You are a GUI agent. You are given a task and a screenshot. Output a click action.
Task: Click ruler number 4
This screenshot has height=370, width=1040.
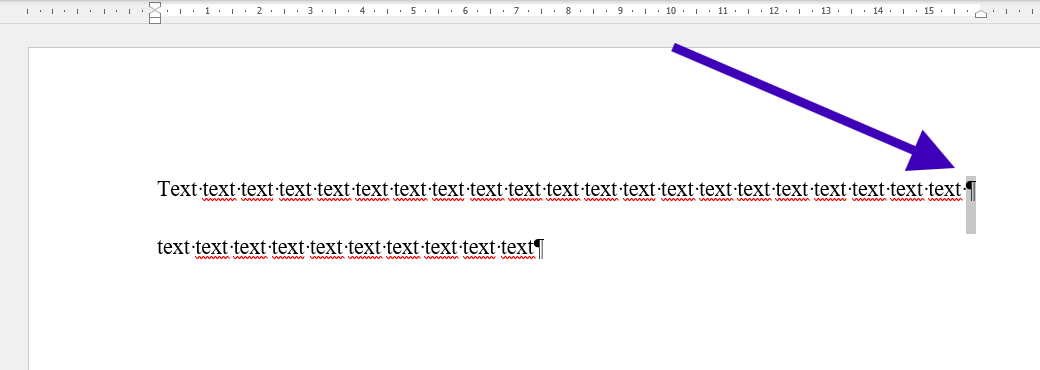[362, 11]
